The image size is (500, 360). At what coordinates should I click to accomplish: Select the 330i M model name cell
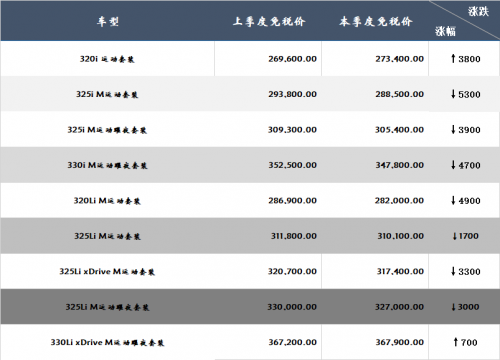point(107,165)
